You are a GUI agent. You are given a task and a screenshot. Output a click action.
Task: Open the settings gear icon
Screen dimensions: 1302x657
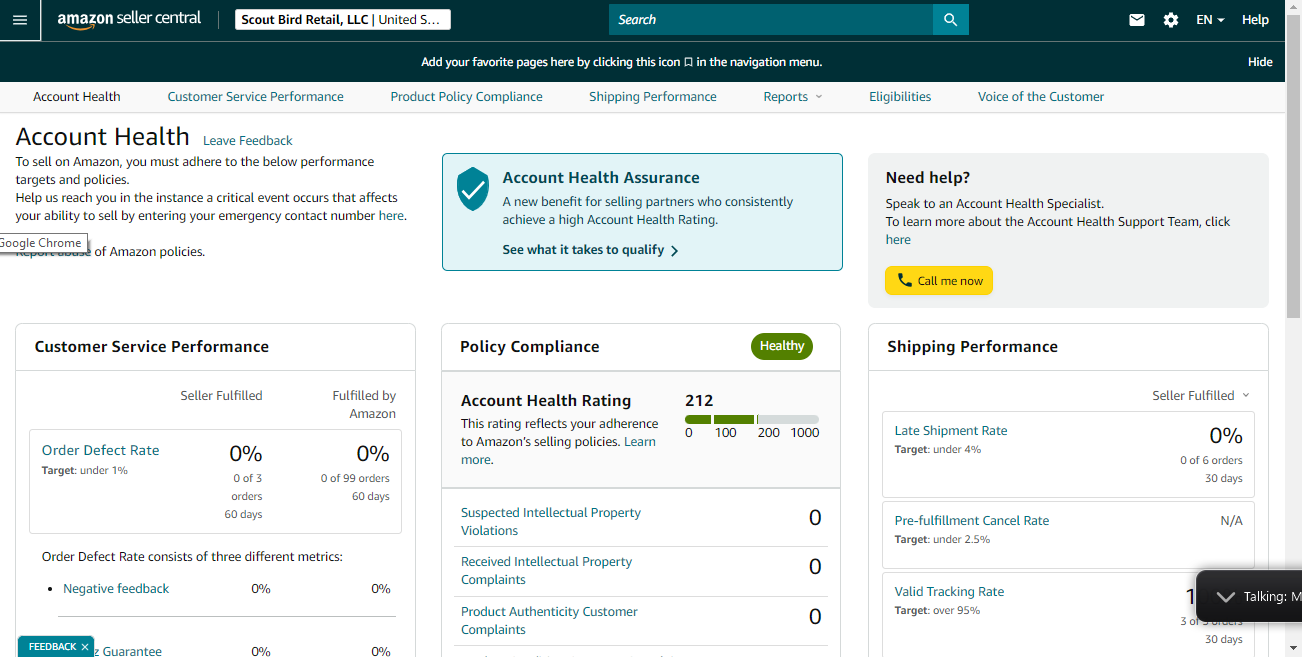point(1171,20)
